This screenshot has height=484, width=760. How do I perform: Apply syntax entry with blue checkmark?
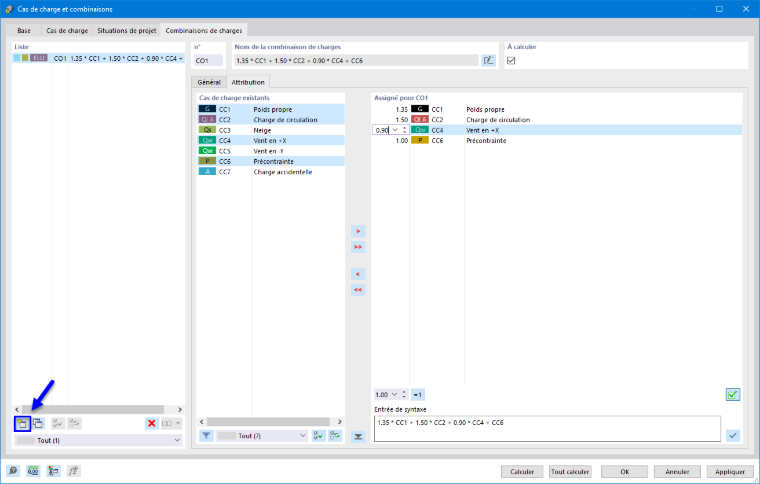(733, 436)
